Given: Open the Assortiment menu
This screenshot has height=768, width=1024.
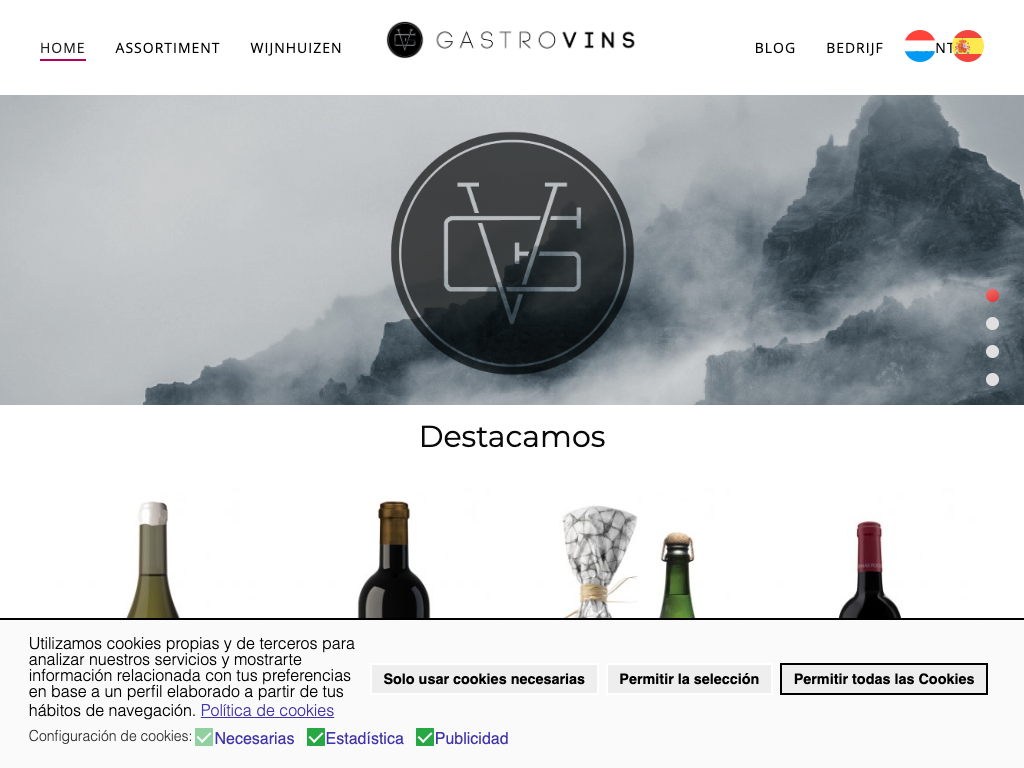Looking at the screenshot, I should click(x=167, y=48).
